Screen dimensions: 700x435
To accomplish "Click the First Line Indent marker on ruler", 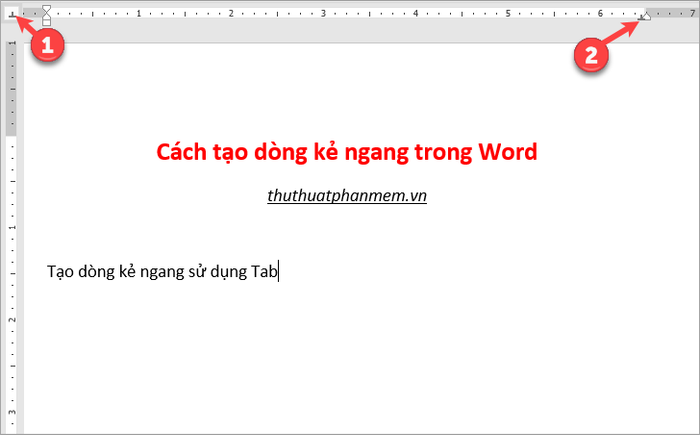I will click(x=46, y=9).
